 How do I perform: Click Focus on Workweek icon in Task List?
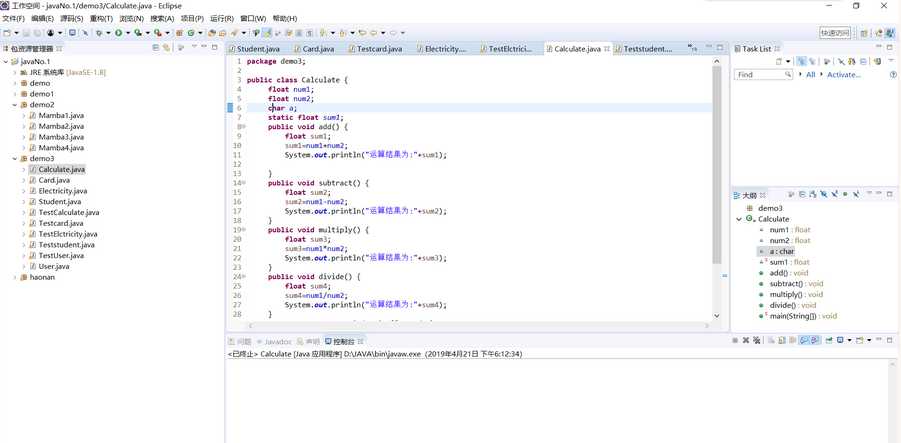tap(827, 61)
